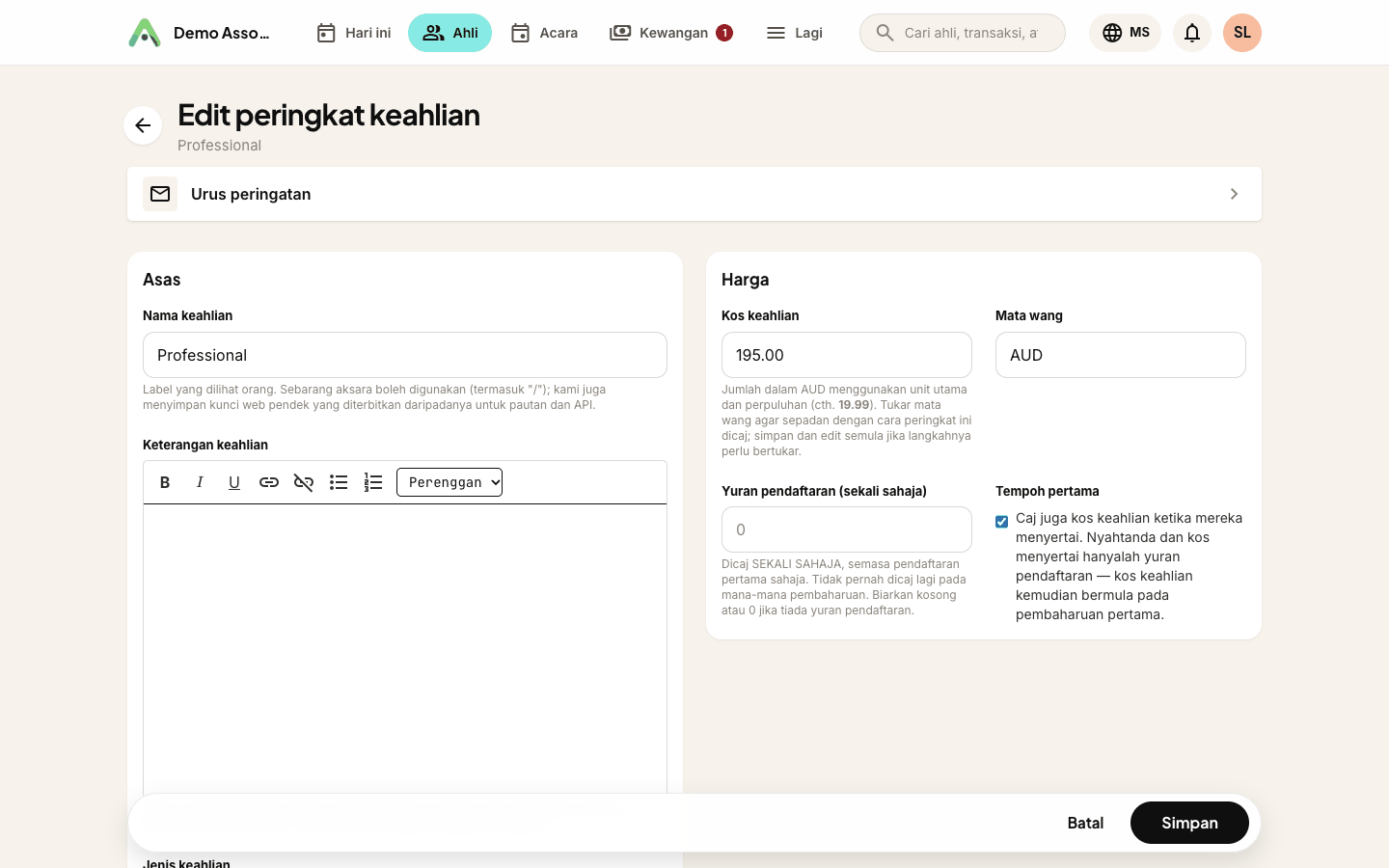Insert a link with the chain icon
This screenshot has width=1389, height=868.
[269, 482]
